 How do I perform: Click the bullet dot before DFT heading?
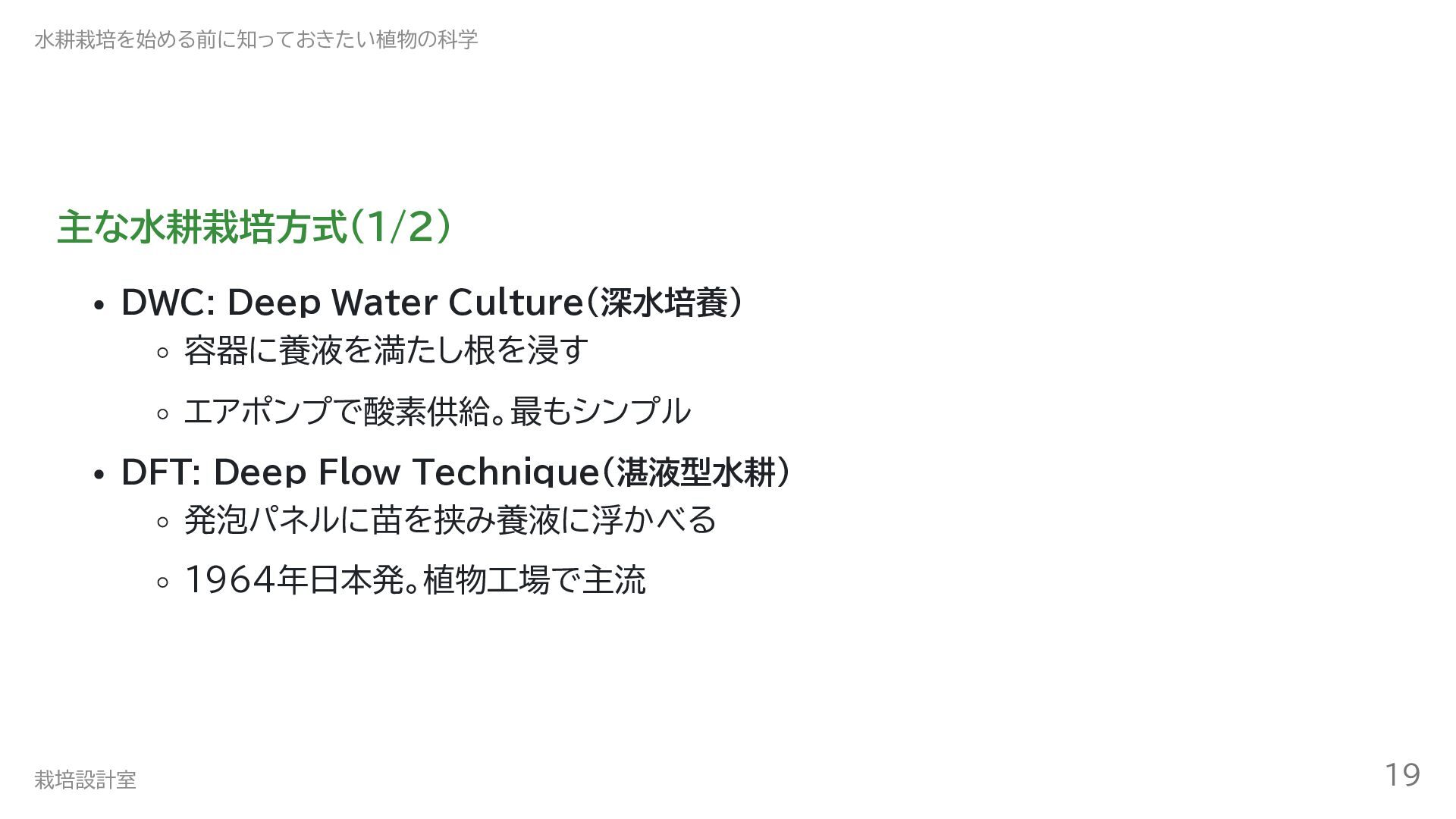98,475
